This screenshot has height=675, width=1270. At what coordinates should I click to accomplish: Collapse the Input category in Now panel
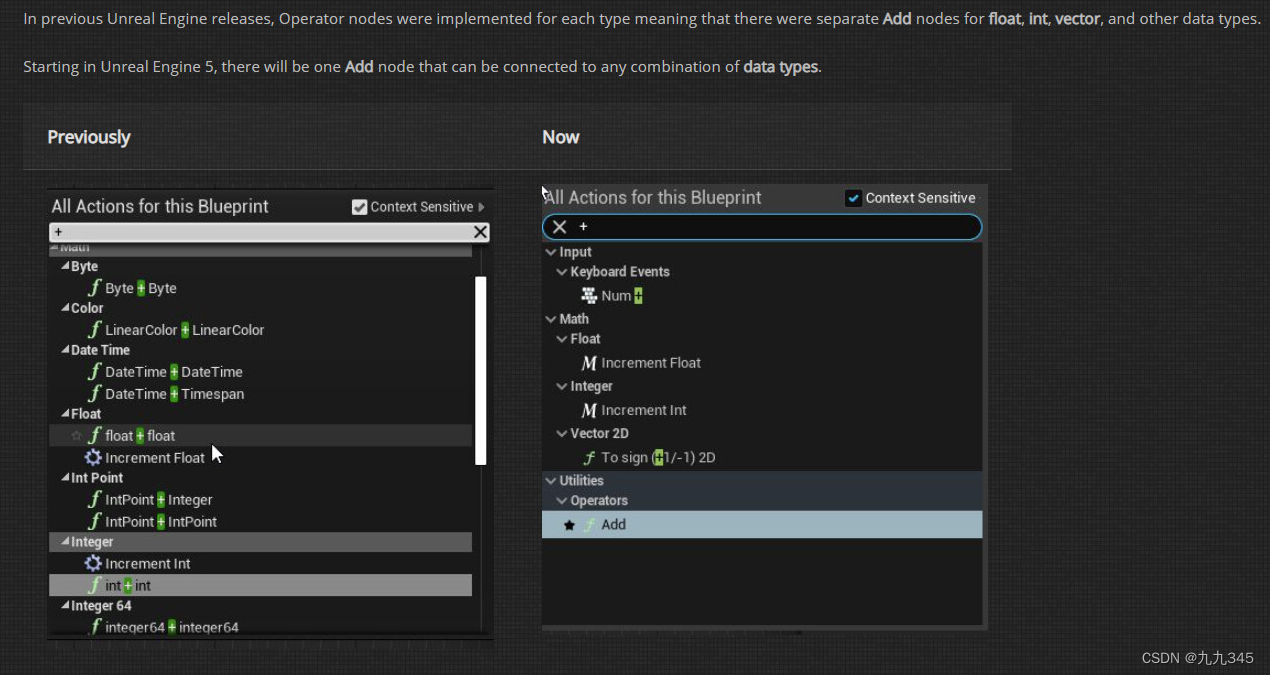[x=550, y=253]
